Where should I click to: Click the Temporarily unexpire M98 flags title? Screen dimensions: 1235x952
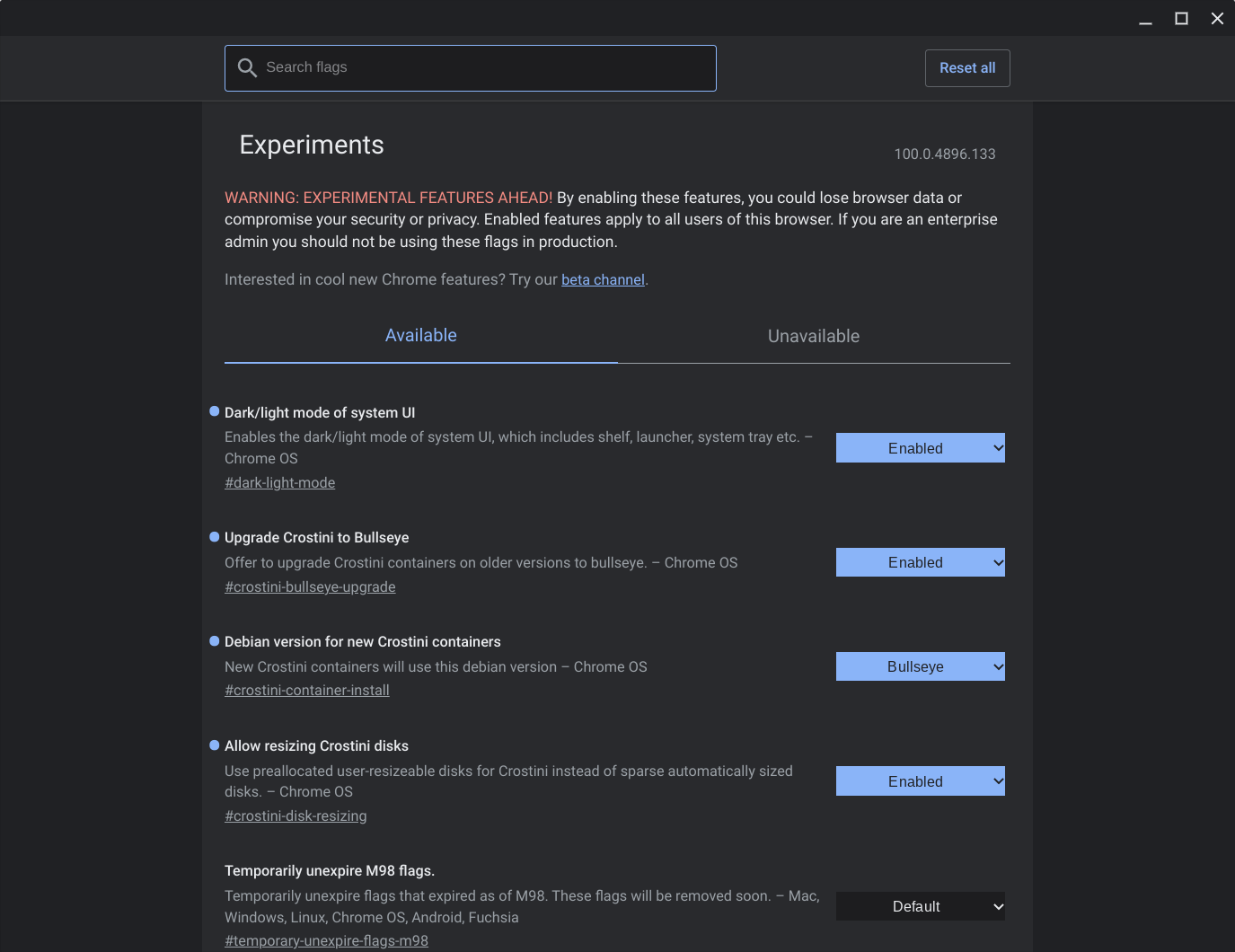330,870
